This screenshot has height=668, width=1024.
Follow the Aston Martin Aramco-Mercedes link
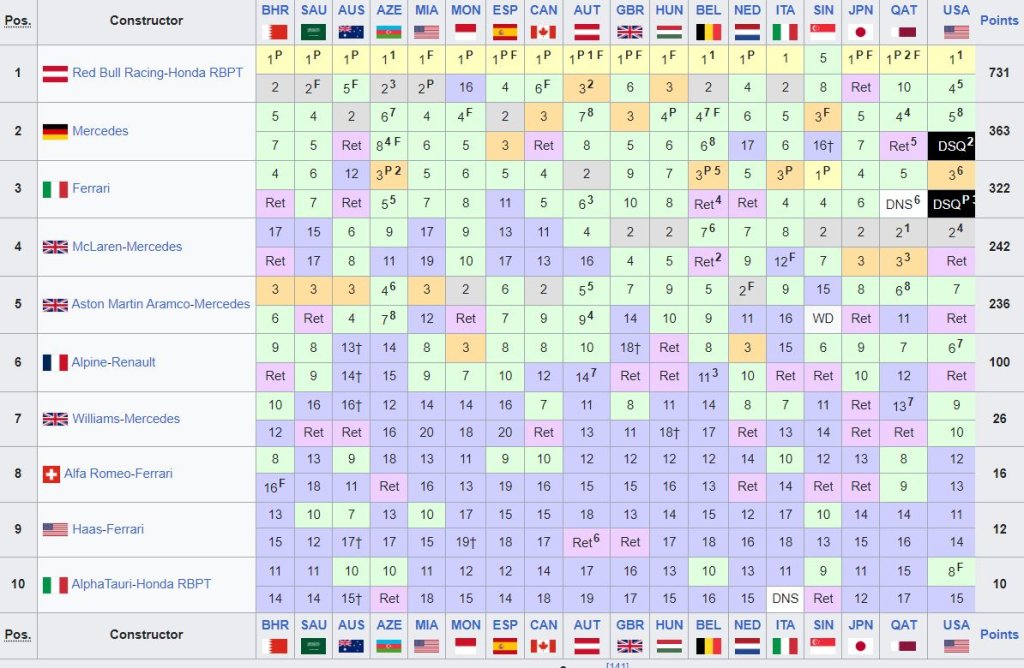(160, 304)
